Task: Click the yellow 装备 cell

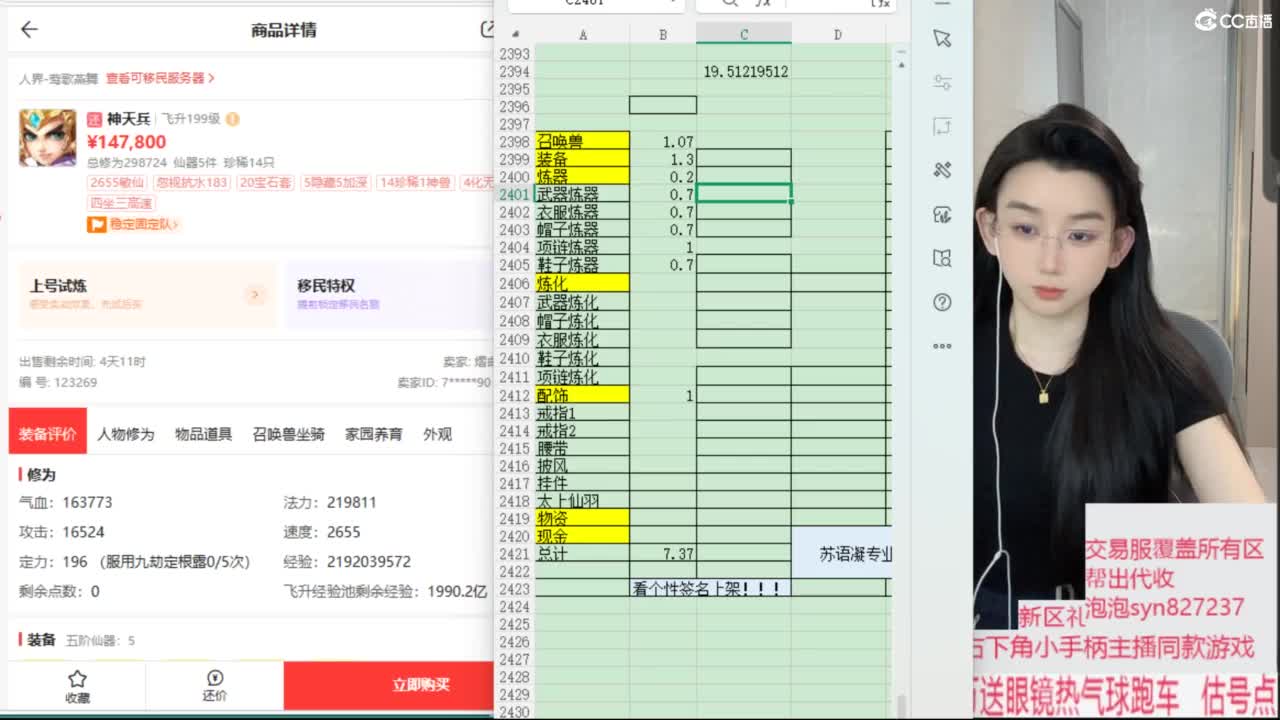Action: coord(583,159)
